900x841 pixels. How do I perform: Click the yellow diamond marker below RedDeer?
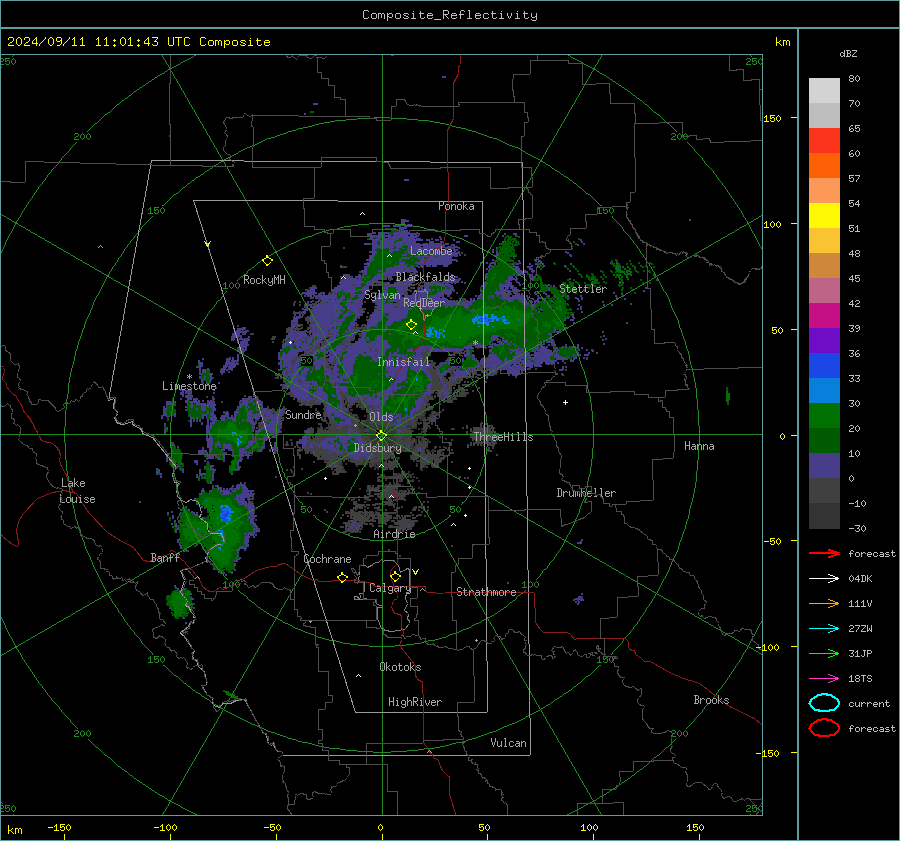(x=411, y=325)
